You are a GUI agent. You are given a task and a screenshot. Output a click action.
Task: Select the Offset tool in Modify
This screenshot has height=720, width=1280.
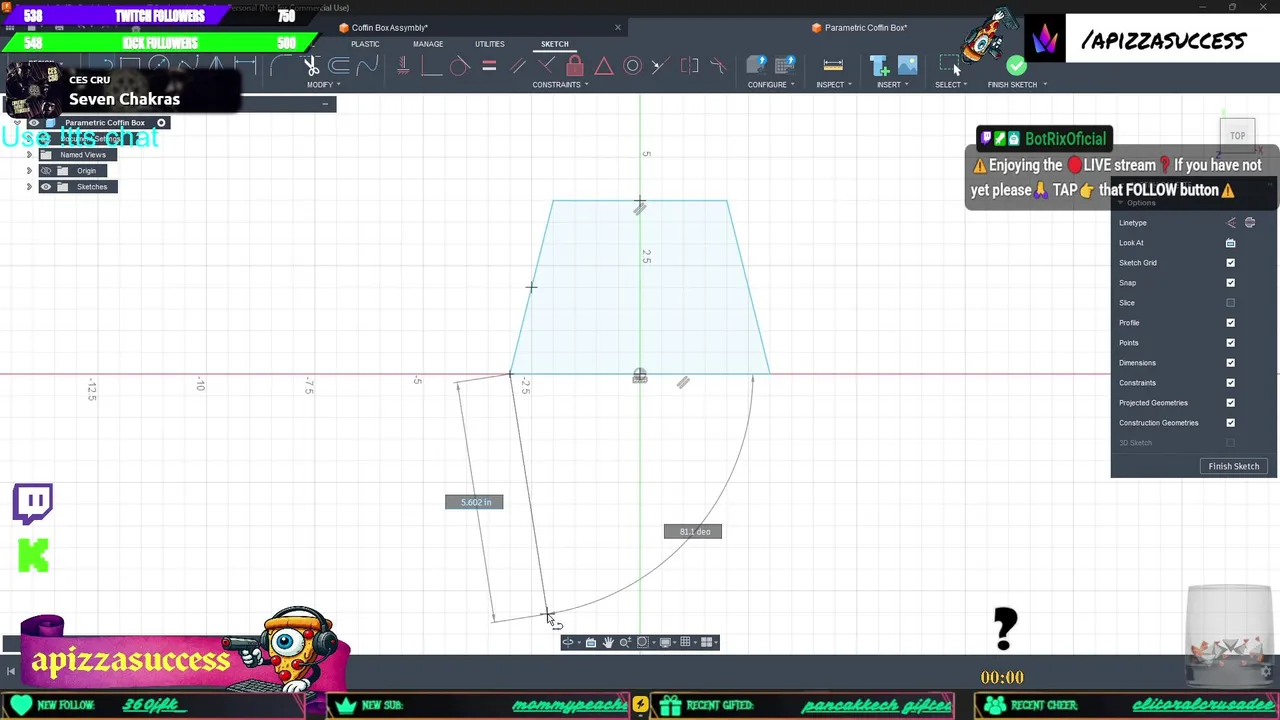click(x=339, y=66)
